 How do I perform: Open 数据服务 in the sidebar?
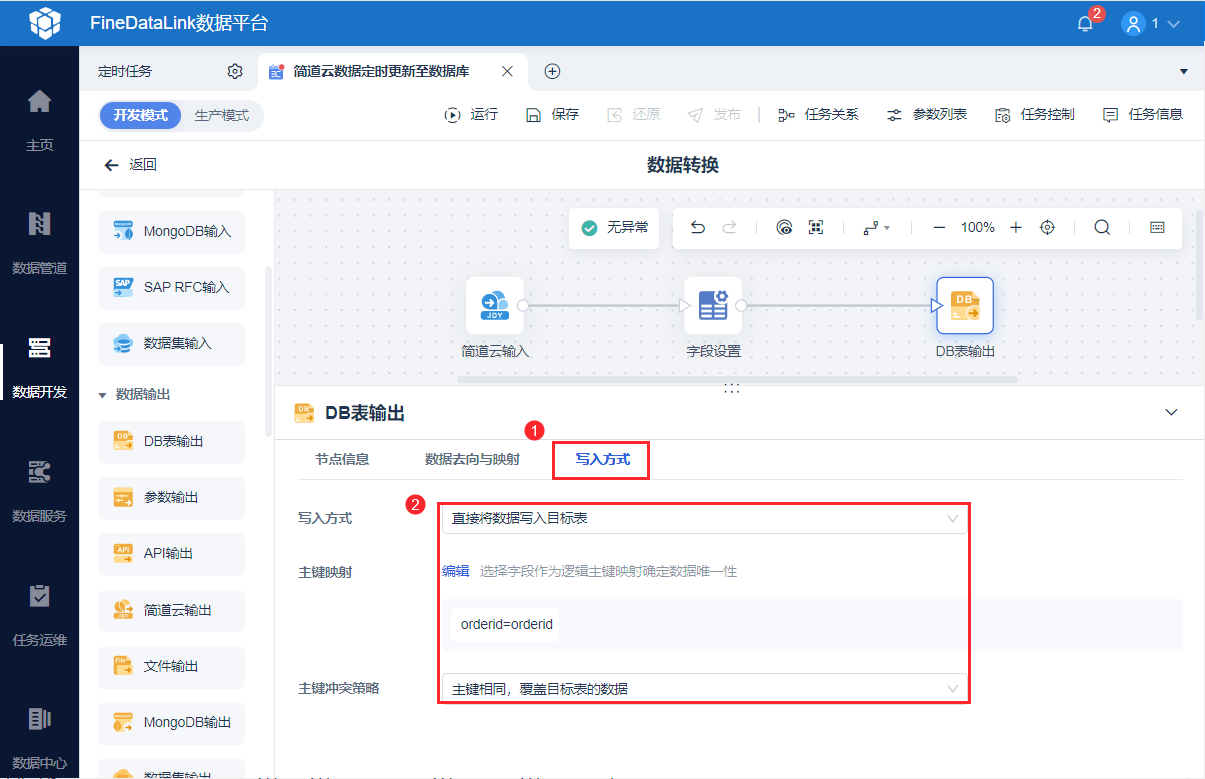(x=39, y=491)
